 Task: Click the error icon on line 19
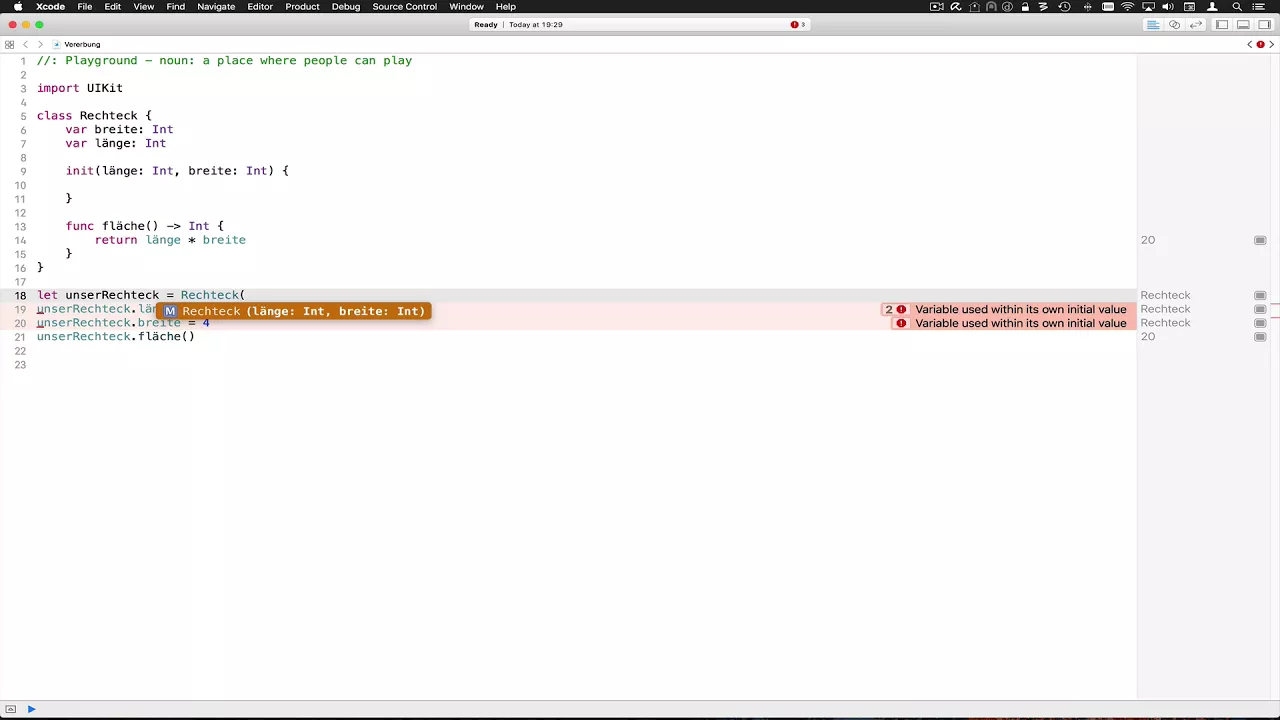pyautogui.click(x=901, y=309)
